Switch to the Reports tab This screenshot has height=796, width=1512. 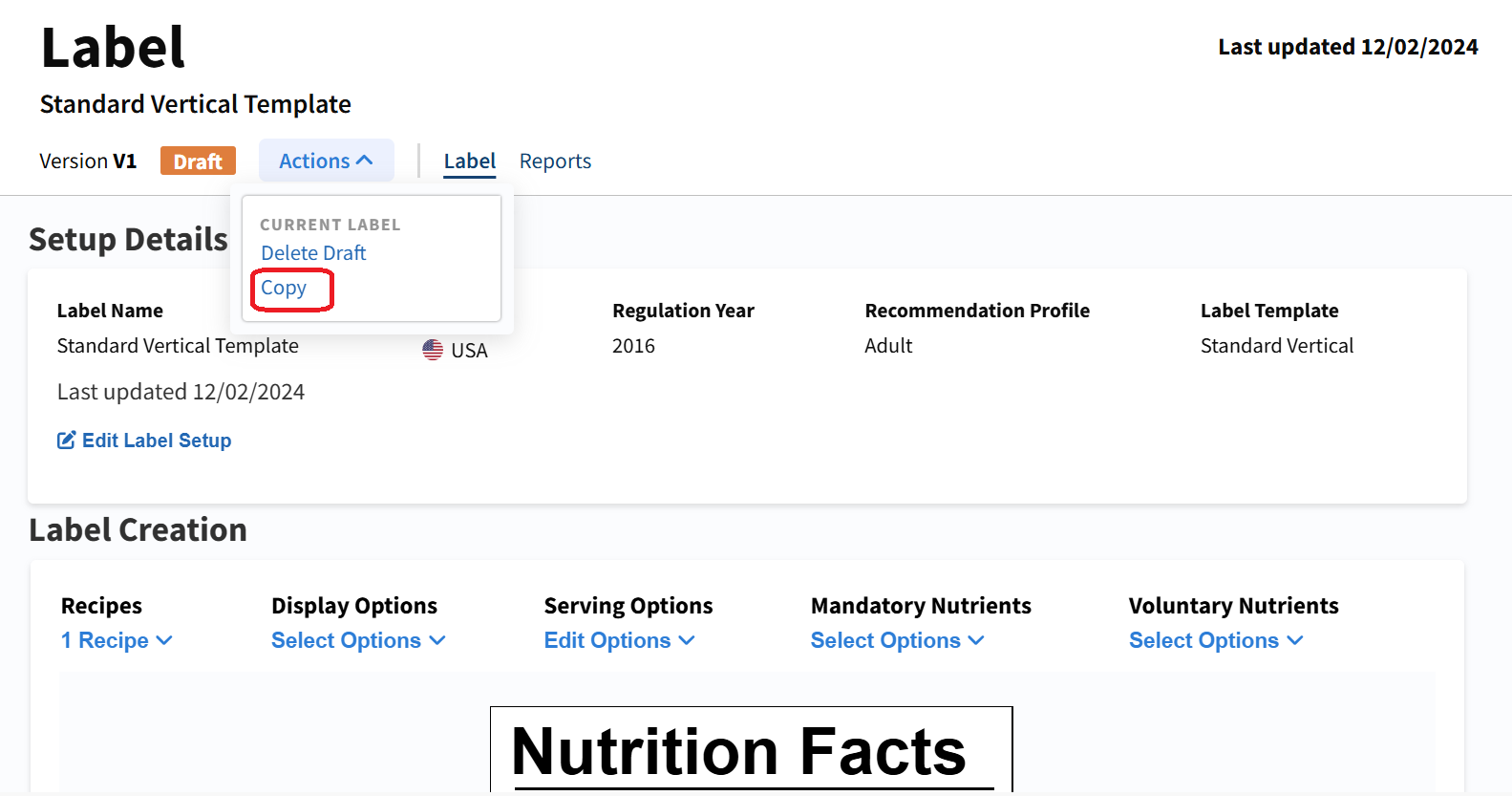click(555, 161)
